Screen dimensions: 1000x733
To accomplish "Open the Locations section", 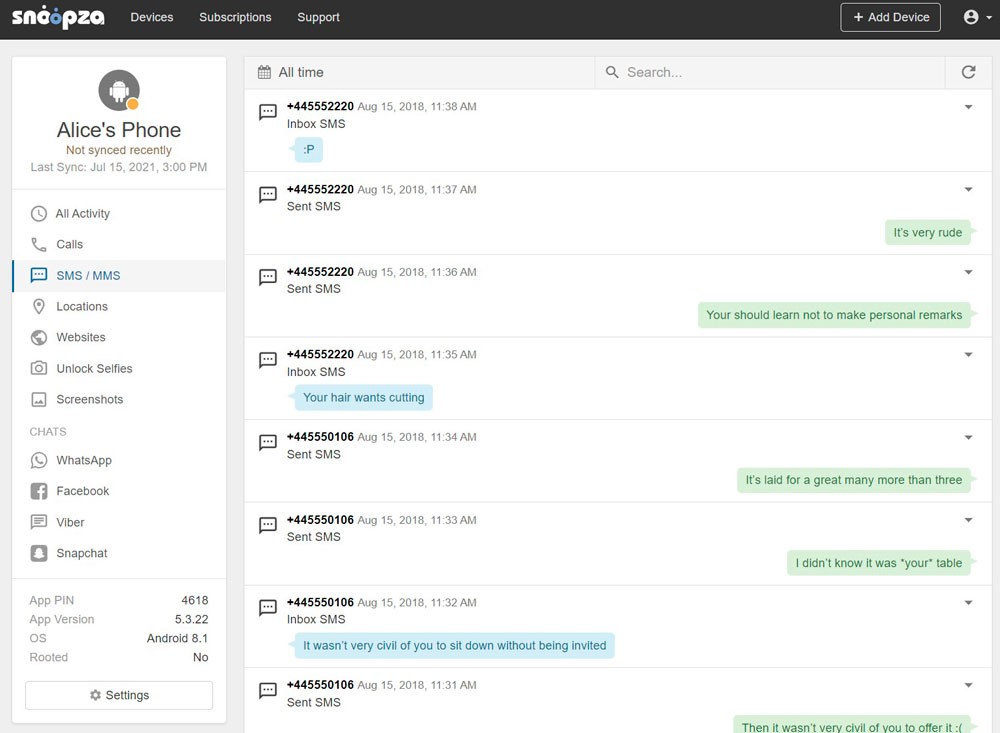I will tap(119, 306).
